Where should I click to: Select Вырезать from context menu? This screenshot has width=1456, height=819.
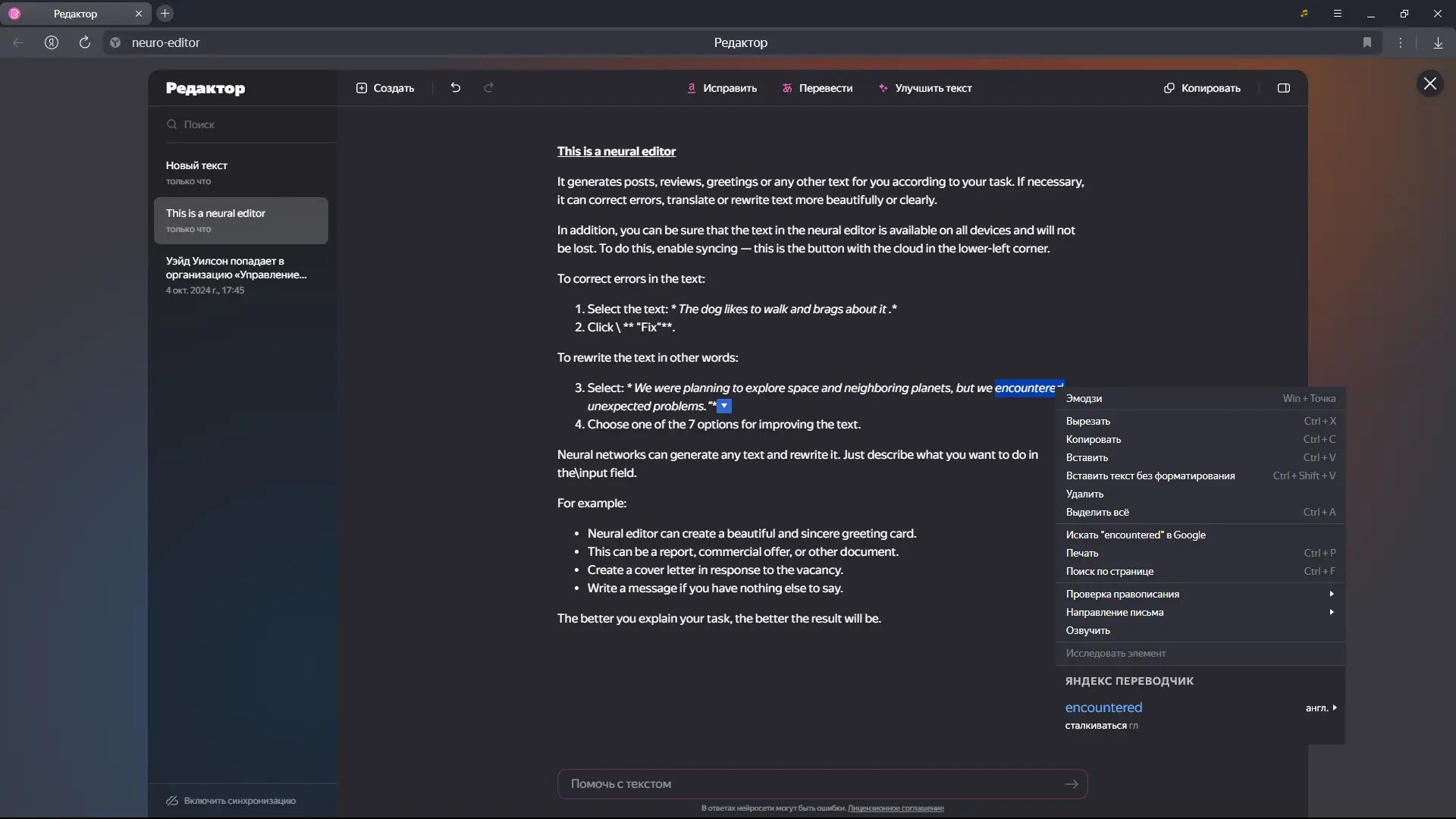[x=1087, y=421]
